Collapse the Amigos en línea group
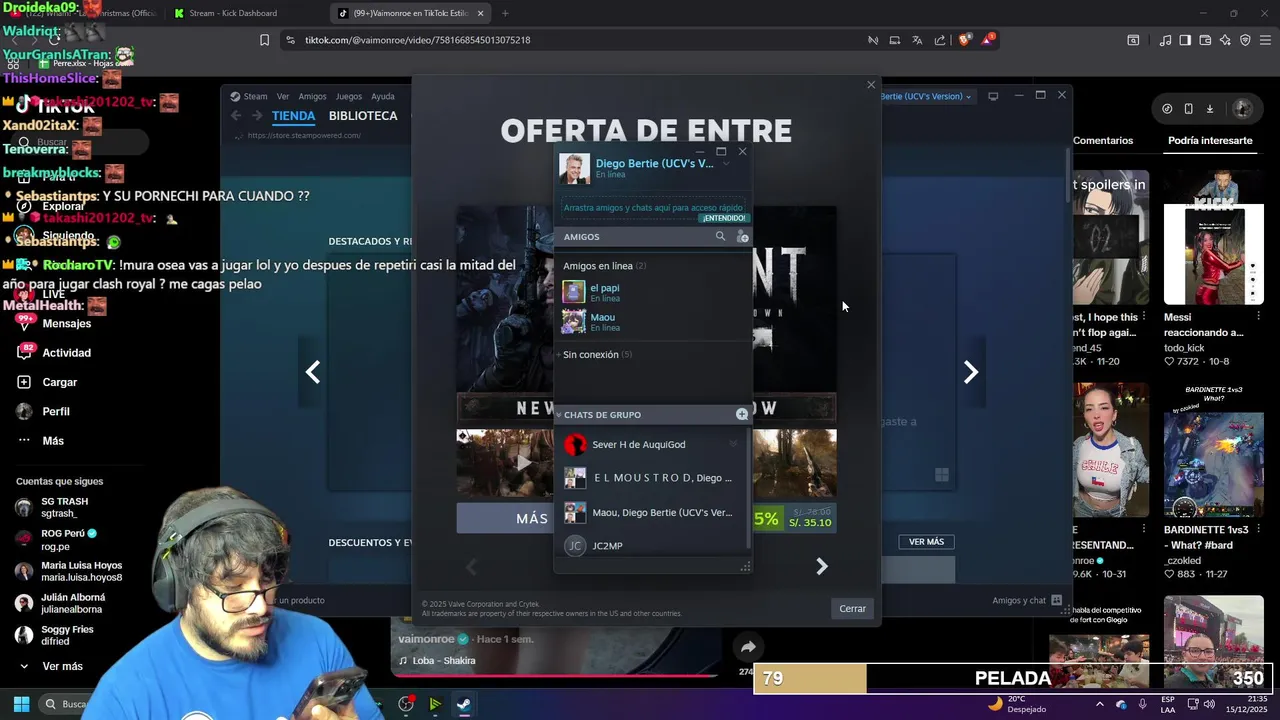 pyautogui.click(x=604, y=266)
